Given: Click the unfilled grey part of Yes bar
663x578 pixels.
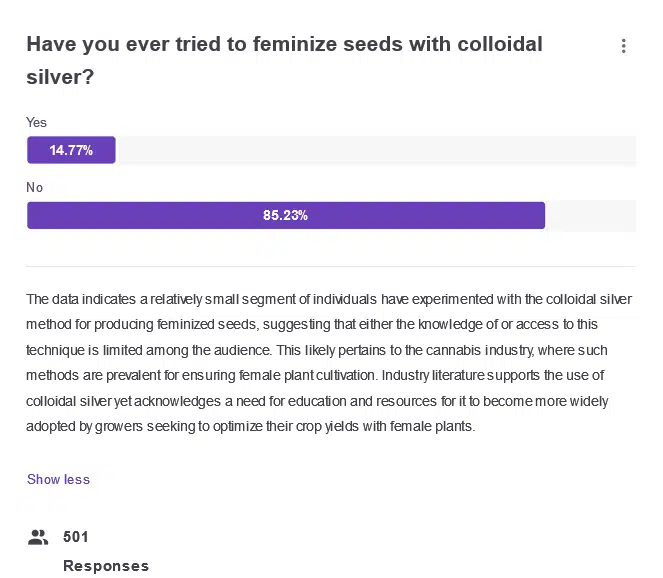Looking at the screenshot, I should 375,150.
